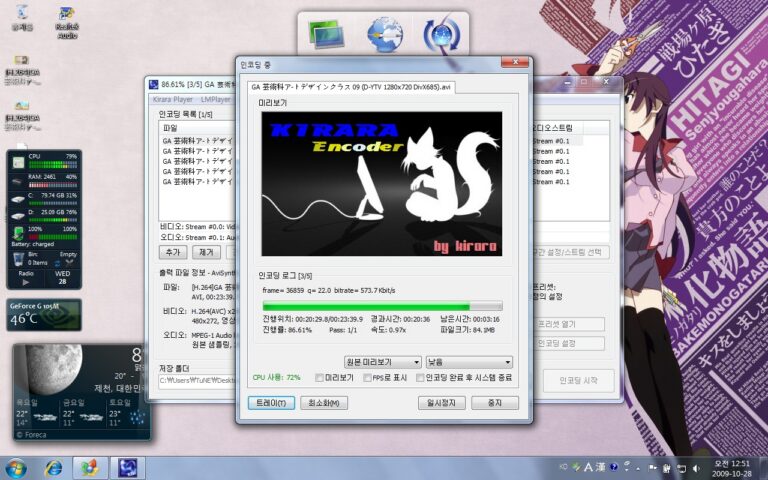Click the moon image on weather gadget
This screenshot has height=480, width=768.
click(53, 368)
